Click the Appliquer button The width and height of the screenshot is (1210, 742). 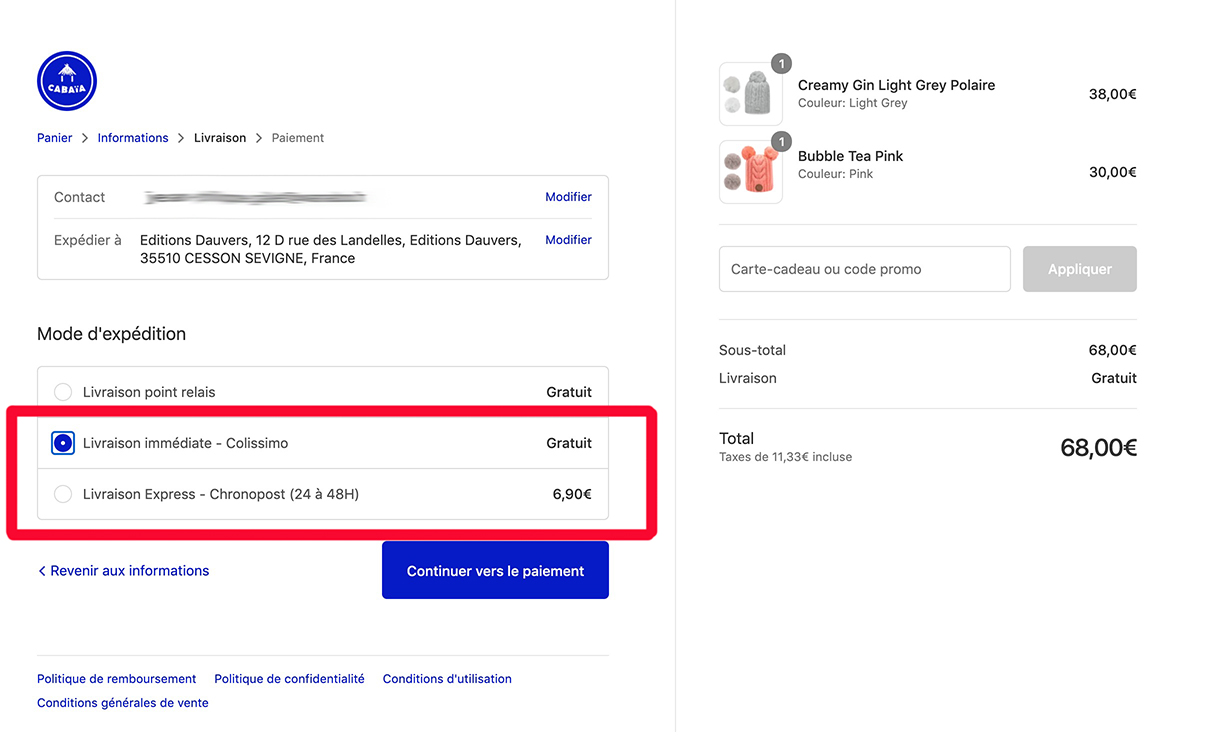point(1080,269)
